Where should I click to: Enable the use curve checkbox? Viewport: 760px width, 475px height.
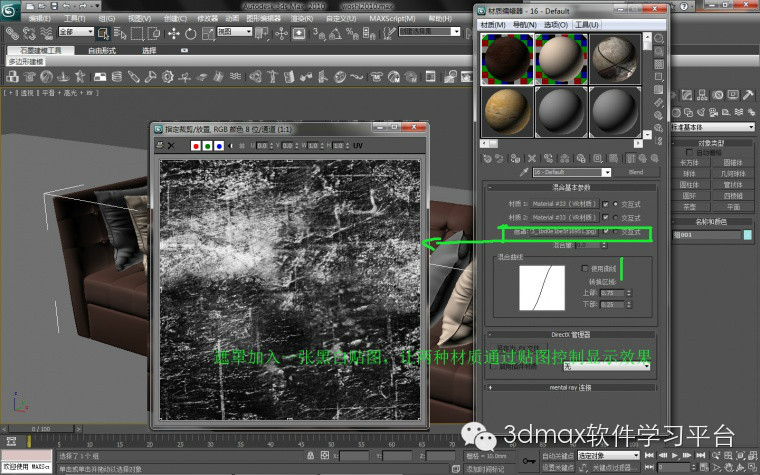pos(585,268)
